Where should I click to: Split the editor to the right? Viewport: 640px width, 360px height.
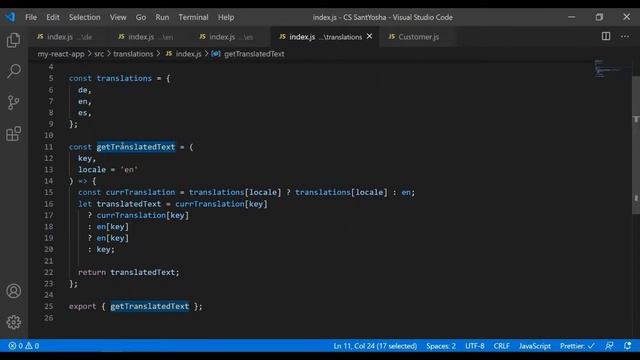606,36
